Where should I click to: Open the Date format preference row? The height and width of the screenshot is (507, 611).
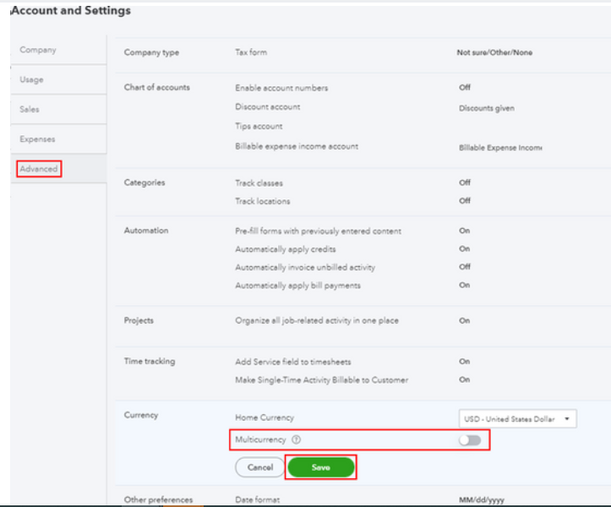coord(259,499)
